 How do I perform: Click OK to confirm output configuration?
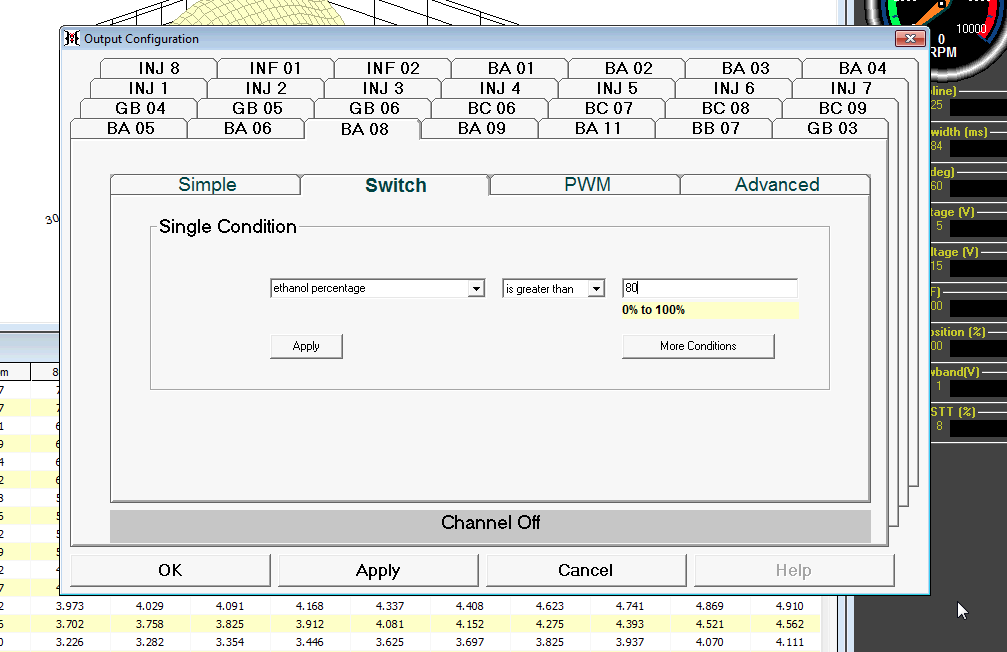point(170,570)
